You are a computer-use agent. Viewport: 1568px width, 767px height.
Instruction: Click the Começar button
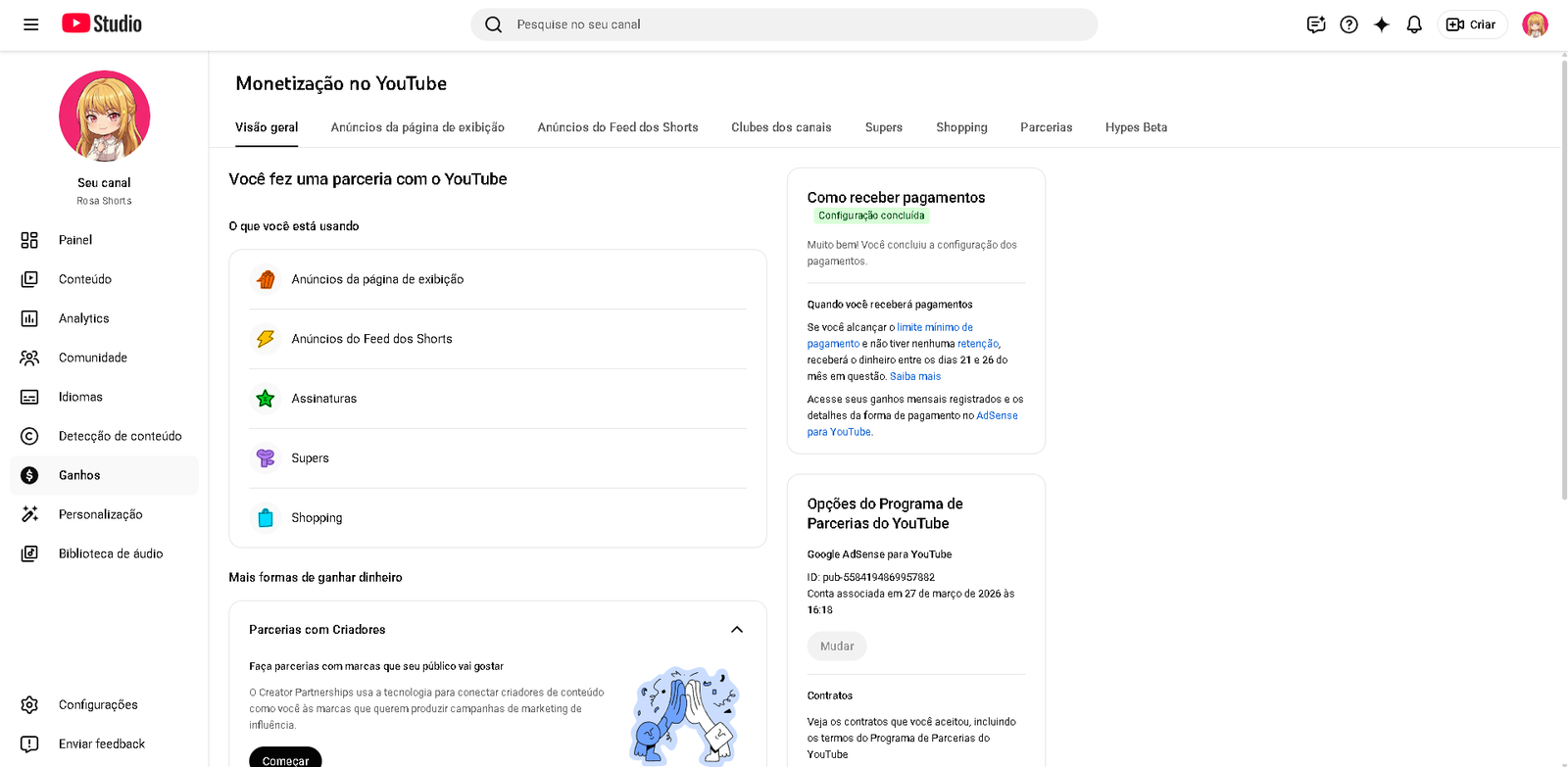[x=285, y=757]
